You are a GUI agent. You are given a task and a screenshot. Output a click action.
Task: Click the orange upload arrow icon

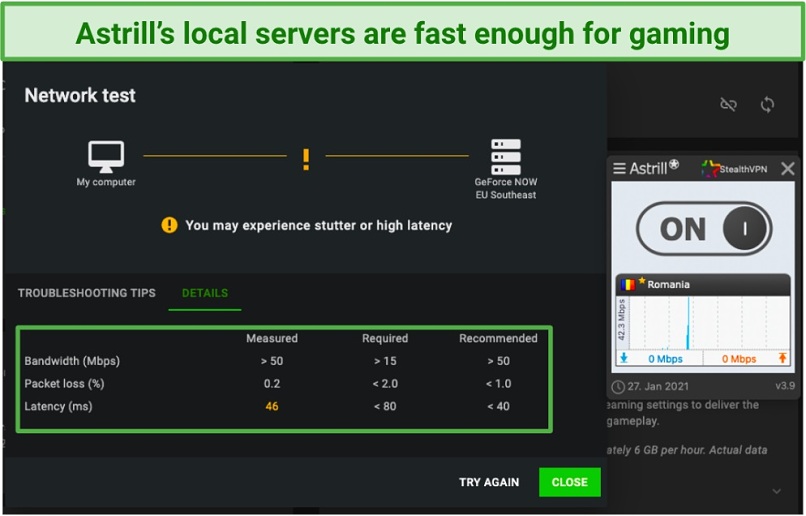click(782, 358)
